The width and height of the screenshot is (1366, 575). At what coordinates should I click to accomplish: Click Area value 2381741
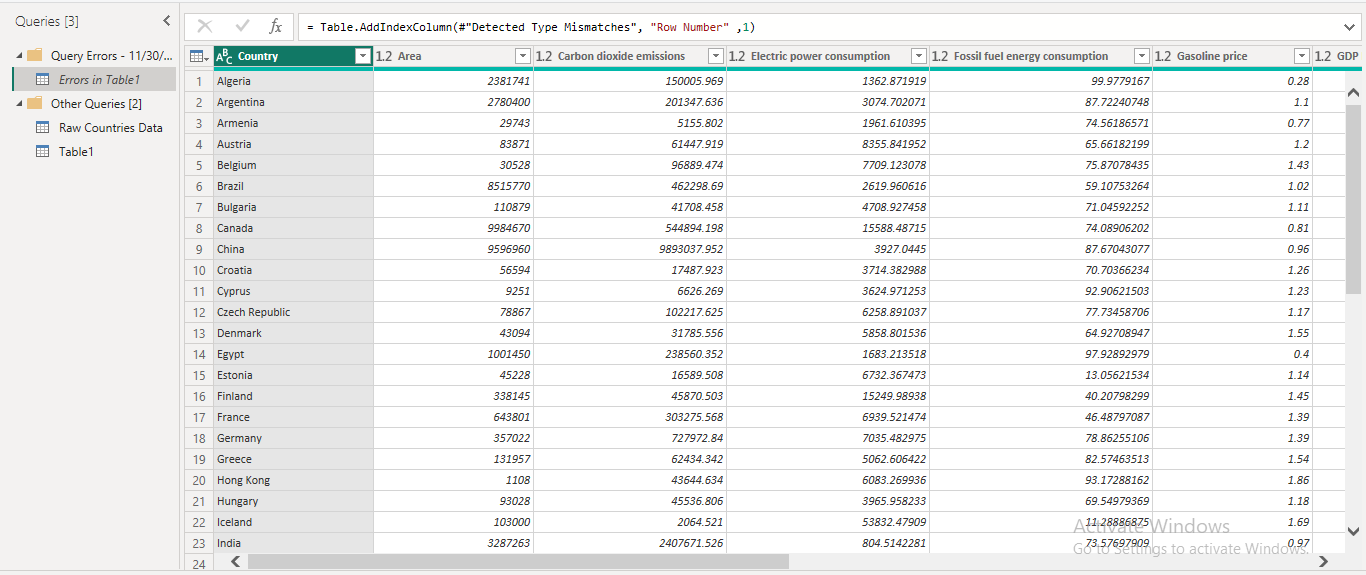508,81
